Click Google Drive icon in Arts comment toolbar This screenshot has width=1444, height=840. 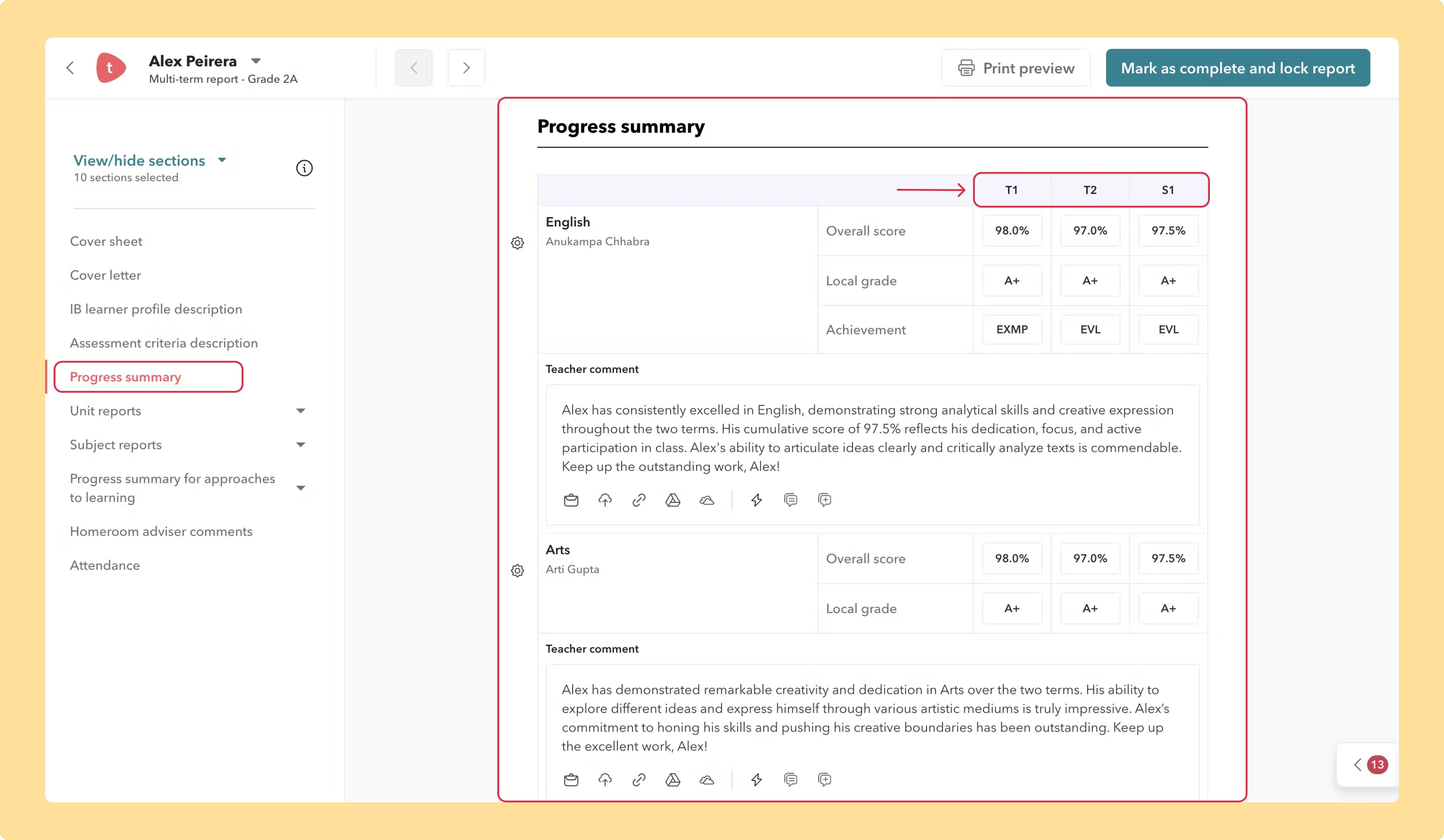pos(673,779)
